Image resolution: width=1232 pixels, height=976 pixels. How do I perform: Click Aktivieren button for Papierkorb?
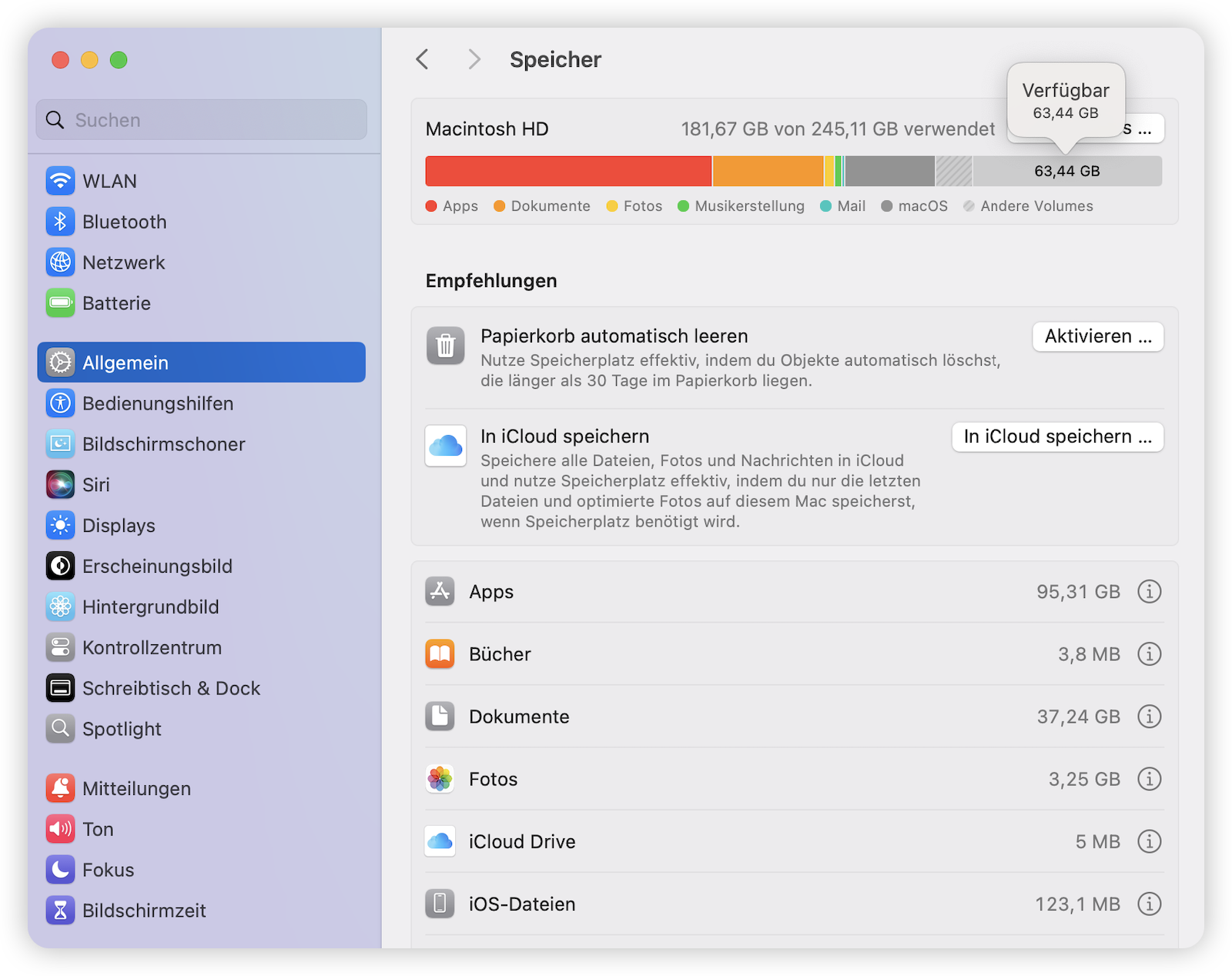coord(1098,336)
